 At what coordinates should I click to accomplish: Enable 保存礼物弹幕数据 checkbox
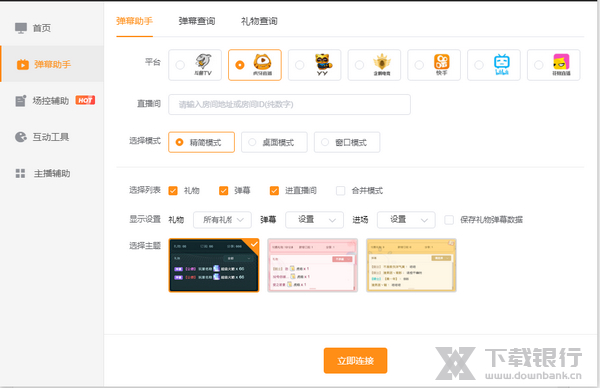[x=449, y=220]
